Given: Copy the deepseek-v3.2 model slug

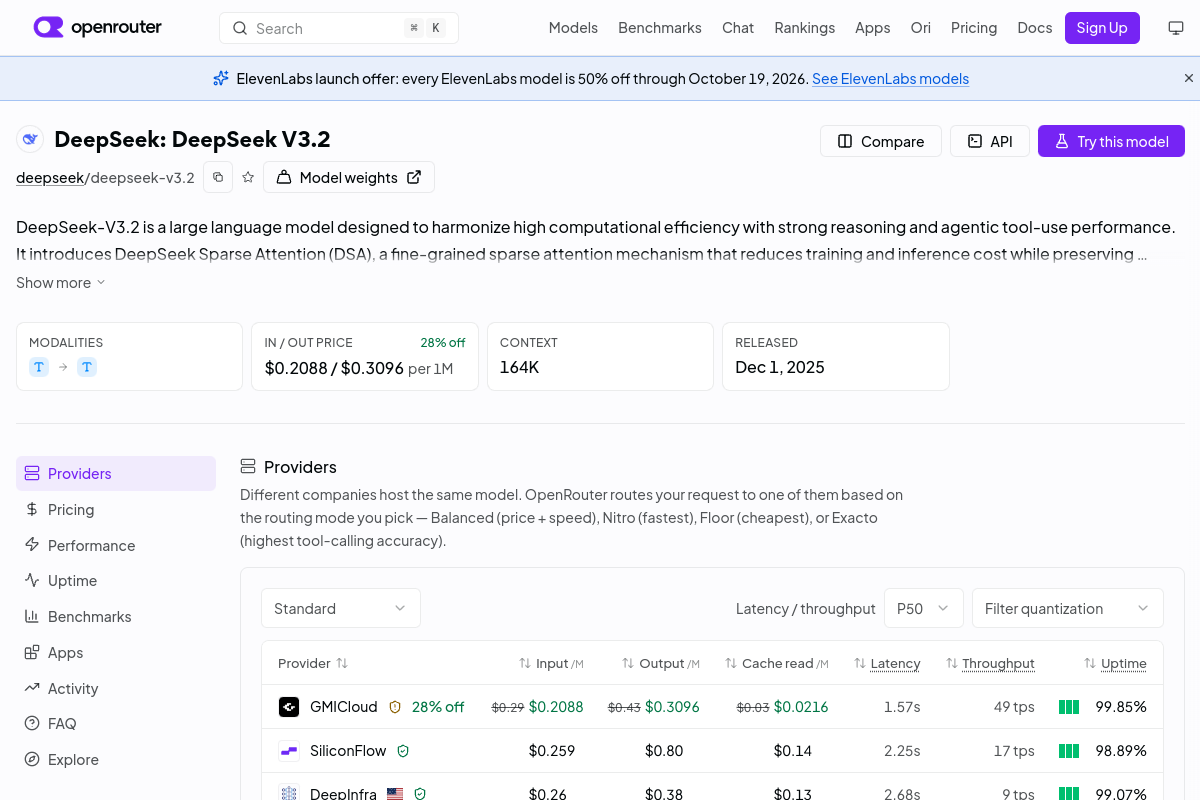Looking at the screenshot, I should [x=218, y=177].
